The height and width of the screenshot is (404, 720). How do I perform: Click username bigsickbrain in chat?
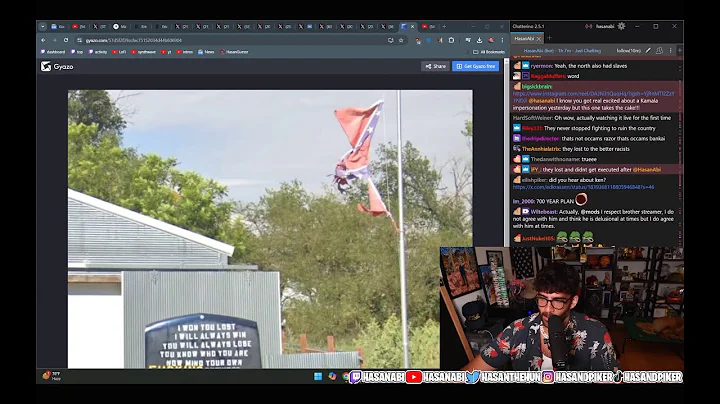coord(537,86)
